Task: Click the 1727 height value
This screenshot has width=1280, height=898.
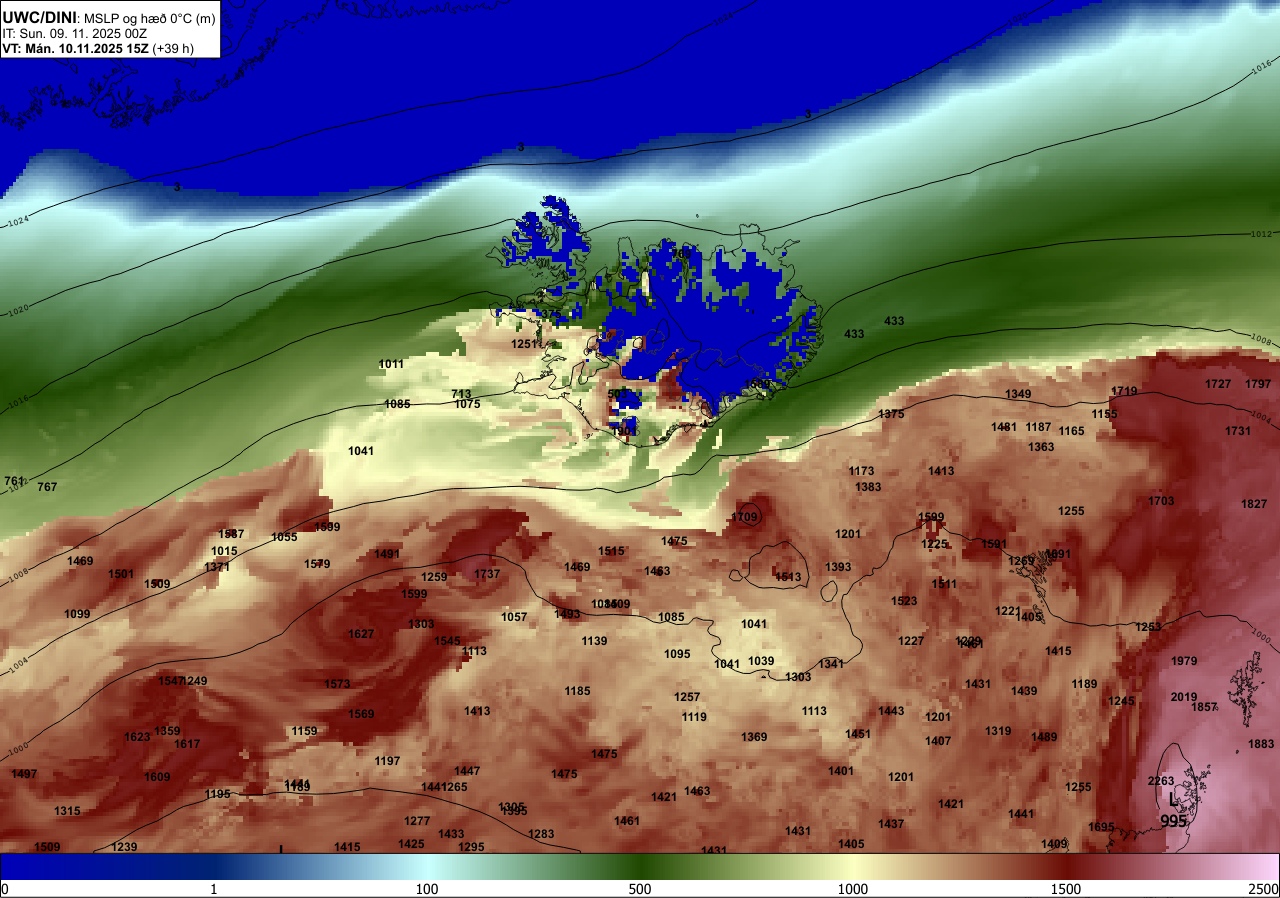Action: tap(1218, 384)
